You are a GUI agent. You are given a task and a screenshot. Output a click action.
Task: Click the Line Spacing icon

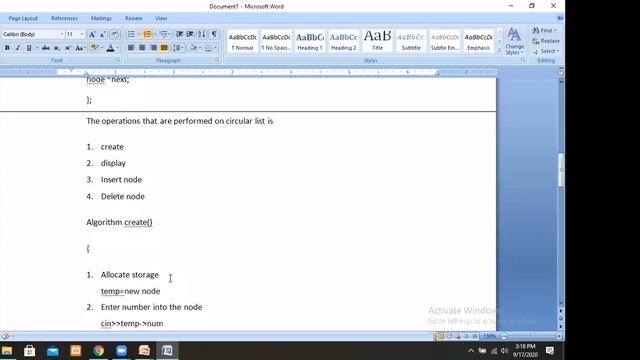[x=177, y=48]
